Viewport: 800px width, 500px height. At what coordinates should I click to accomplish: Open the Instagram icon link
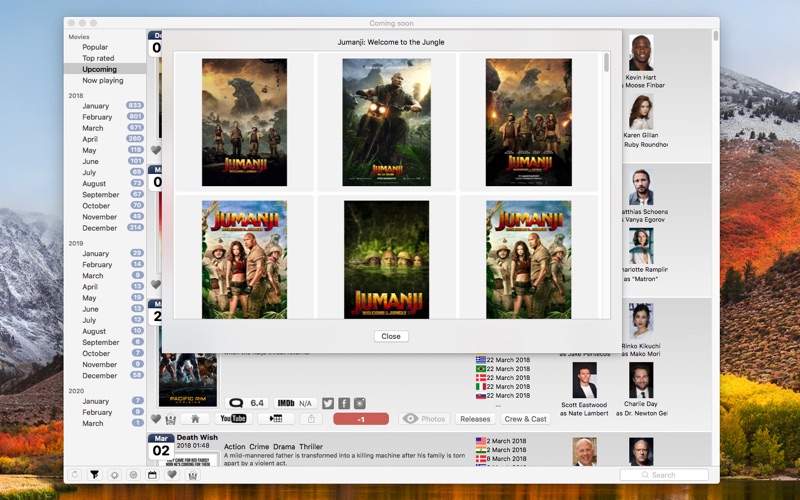360,403
